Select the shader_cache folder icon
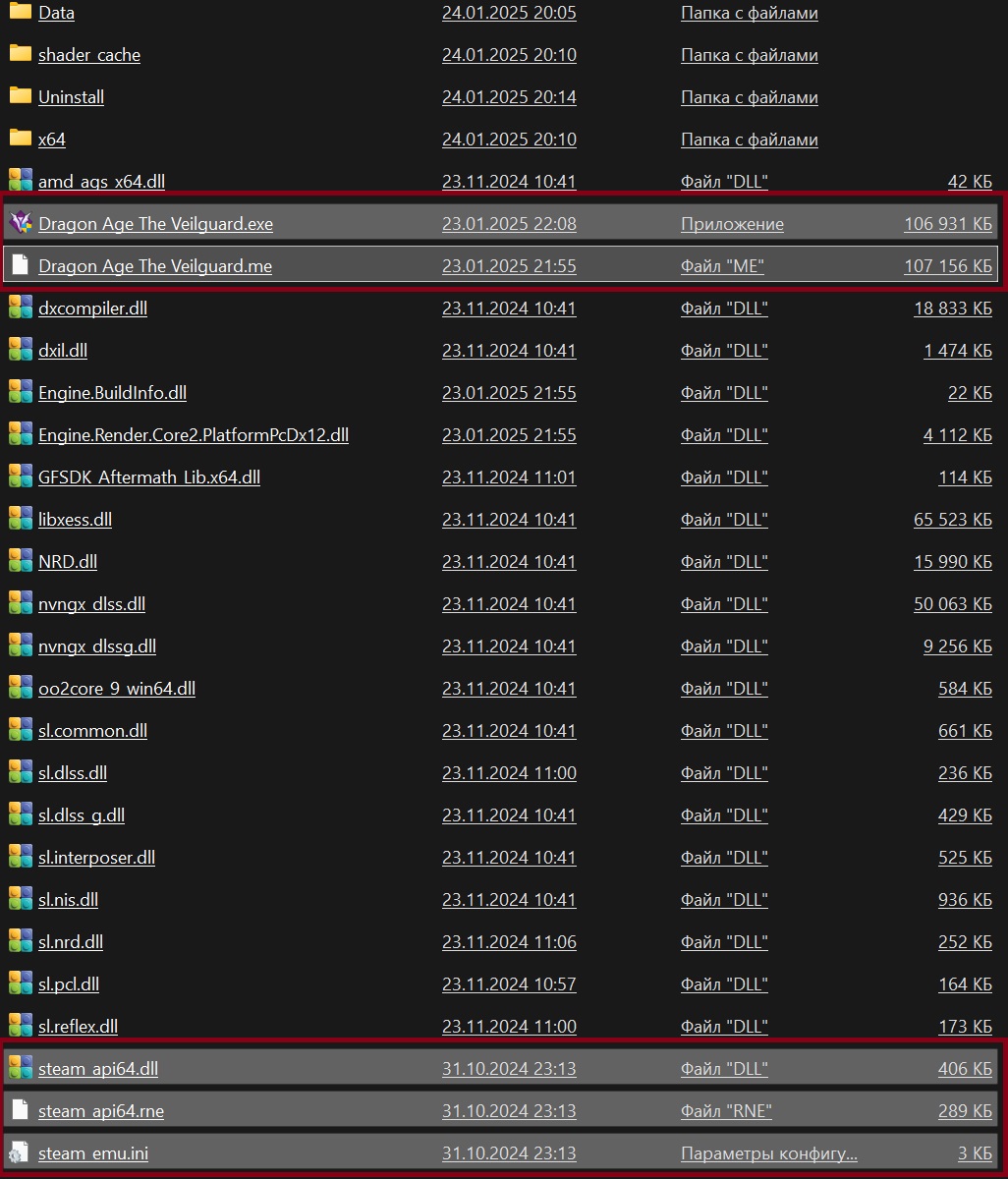Screen dimensions: 1008x1179 point(21,54)
